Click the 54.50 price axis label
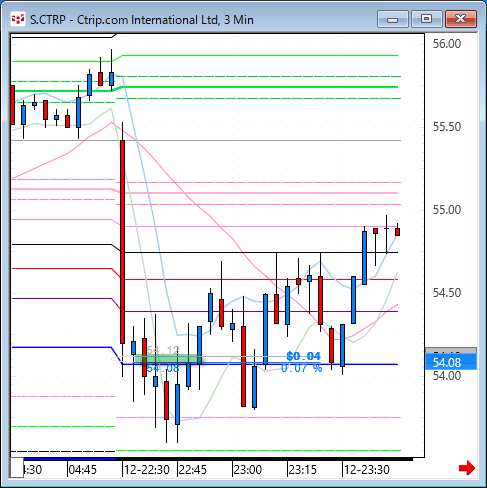Screen dimensions: 487x488 pyautogui.click(x=447, y=293)
